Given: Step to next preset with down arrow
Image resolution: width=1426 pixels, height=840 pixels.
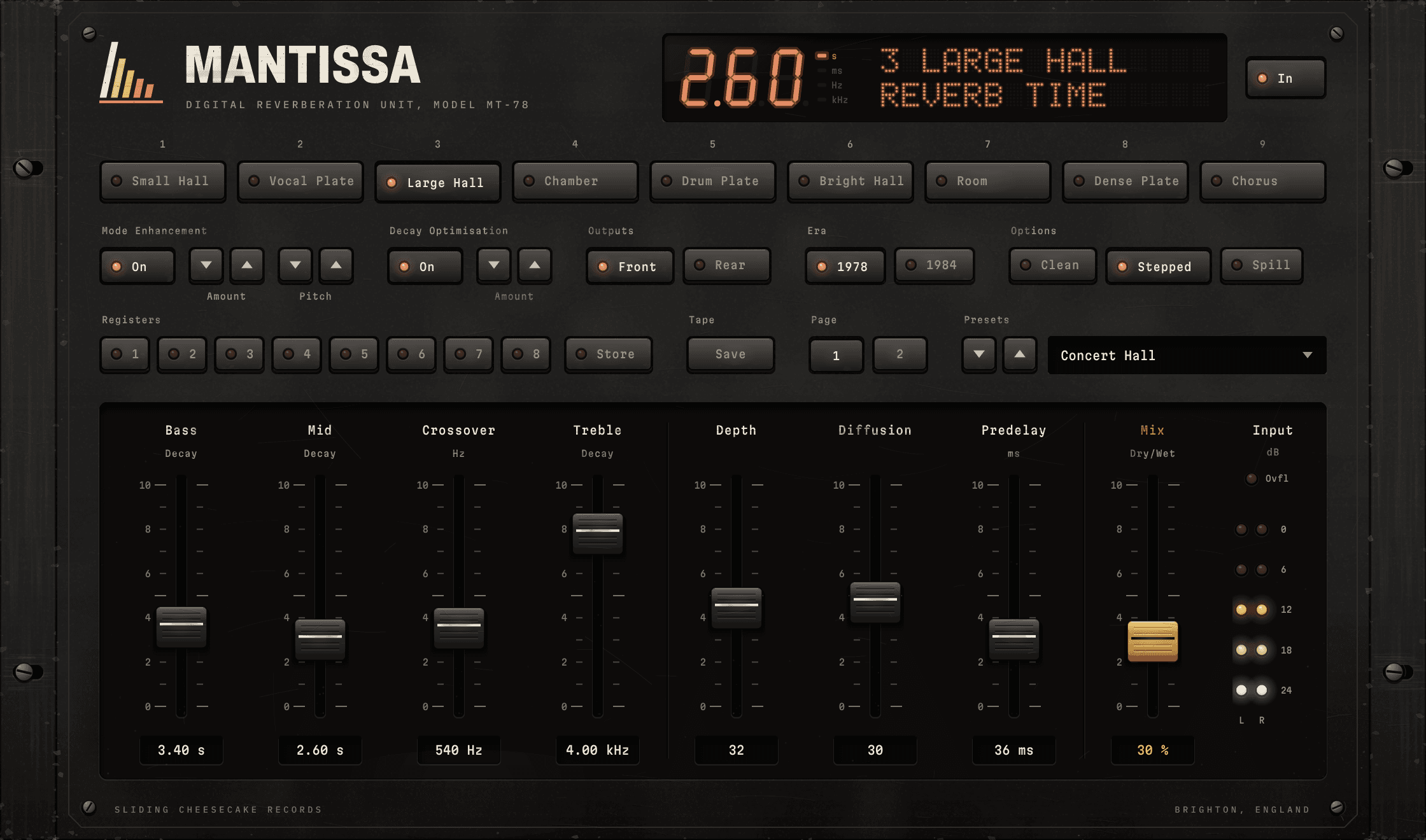Looking at the screenshot, I should [979, 354].
